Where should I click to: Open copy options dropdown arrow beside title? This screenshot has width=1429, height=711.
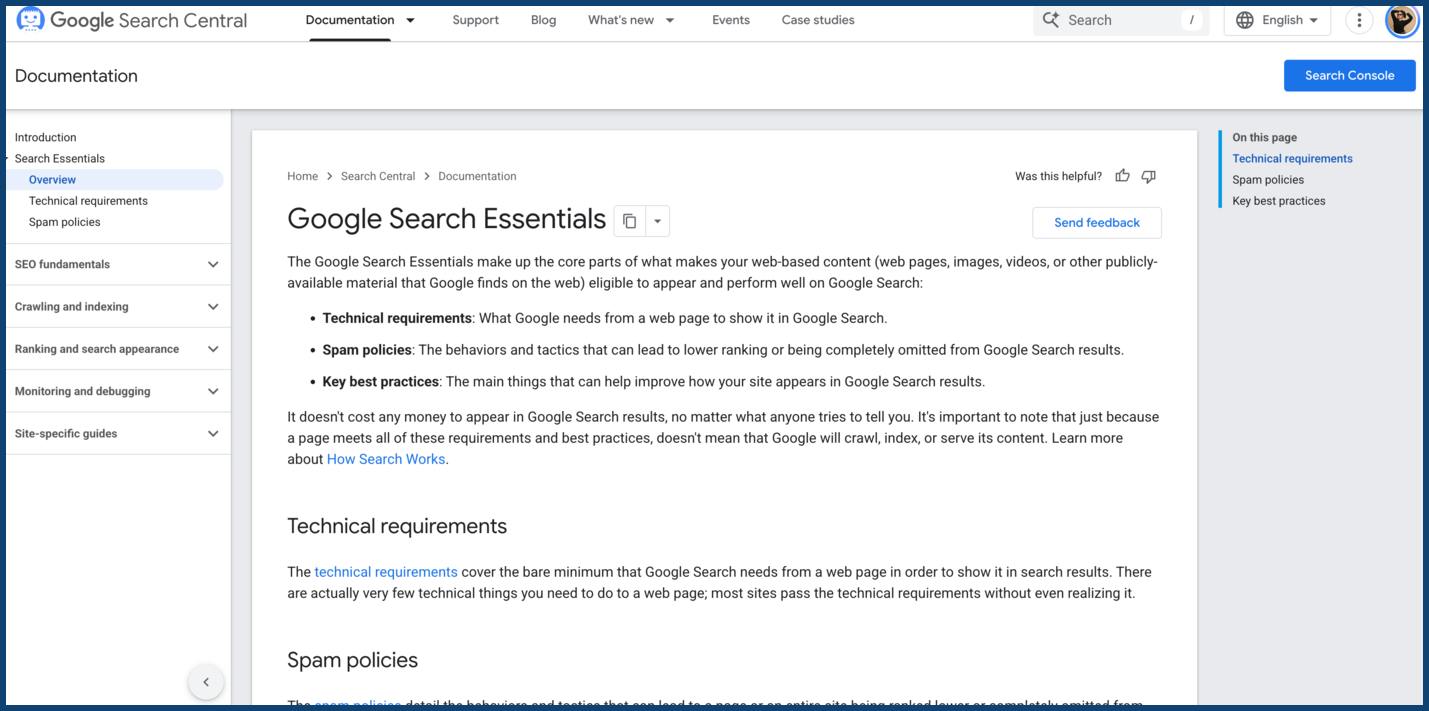(657, 221)
